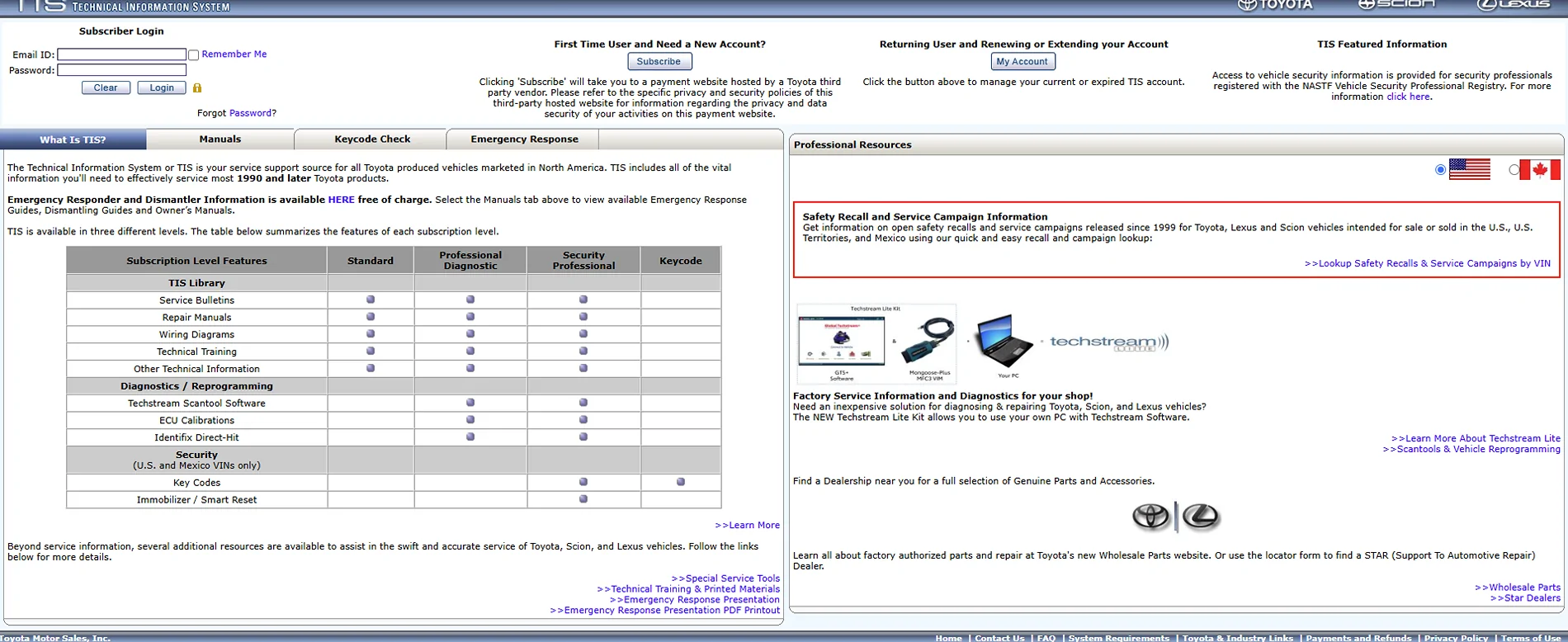Open the Keycode Check tab
The height and width of the screenshot is (642, 1568).
[372, 139]
